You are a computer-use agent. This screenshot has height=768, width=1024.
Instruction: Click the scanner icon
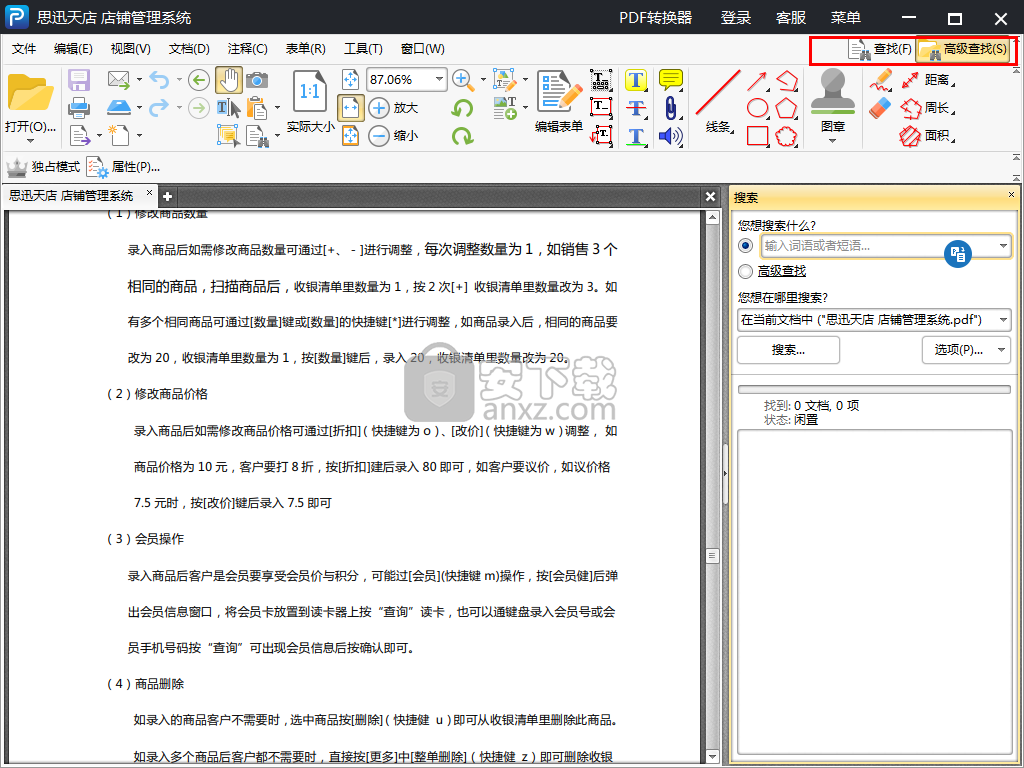click(x=119, y=107)
